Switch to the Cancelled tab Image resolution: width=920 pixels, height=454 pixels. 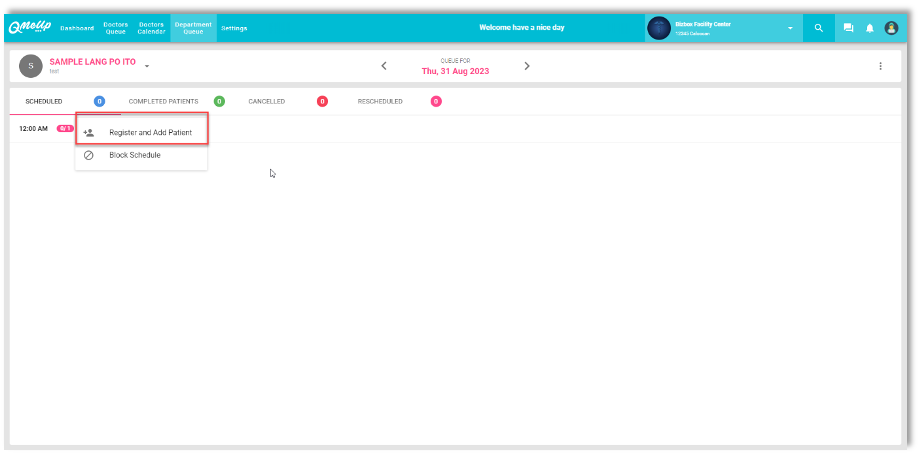pos(266,101)
